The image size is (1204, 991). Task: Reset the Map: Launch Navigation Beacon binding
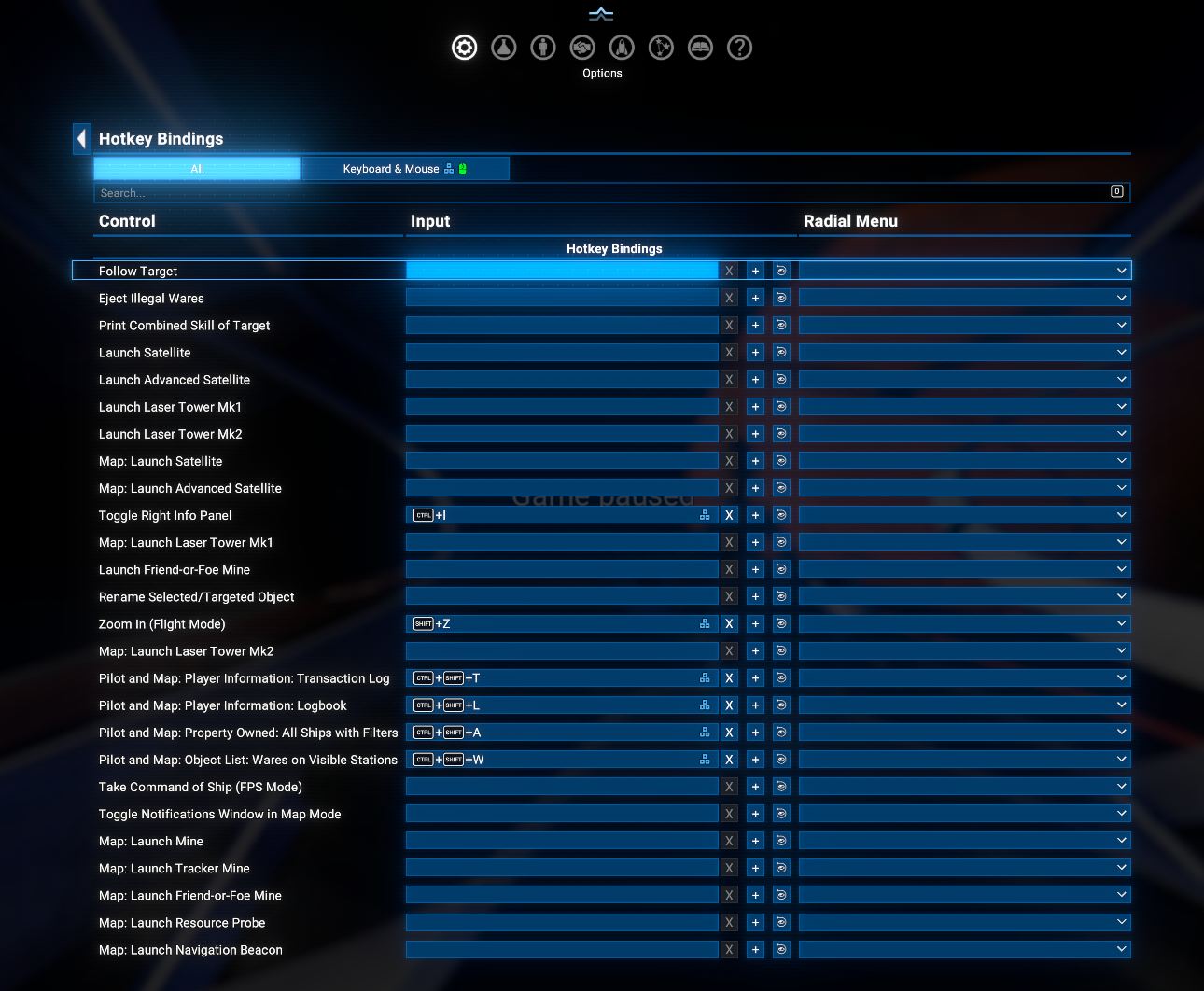[781, 949]
